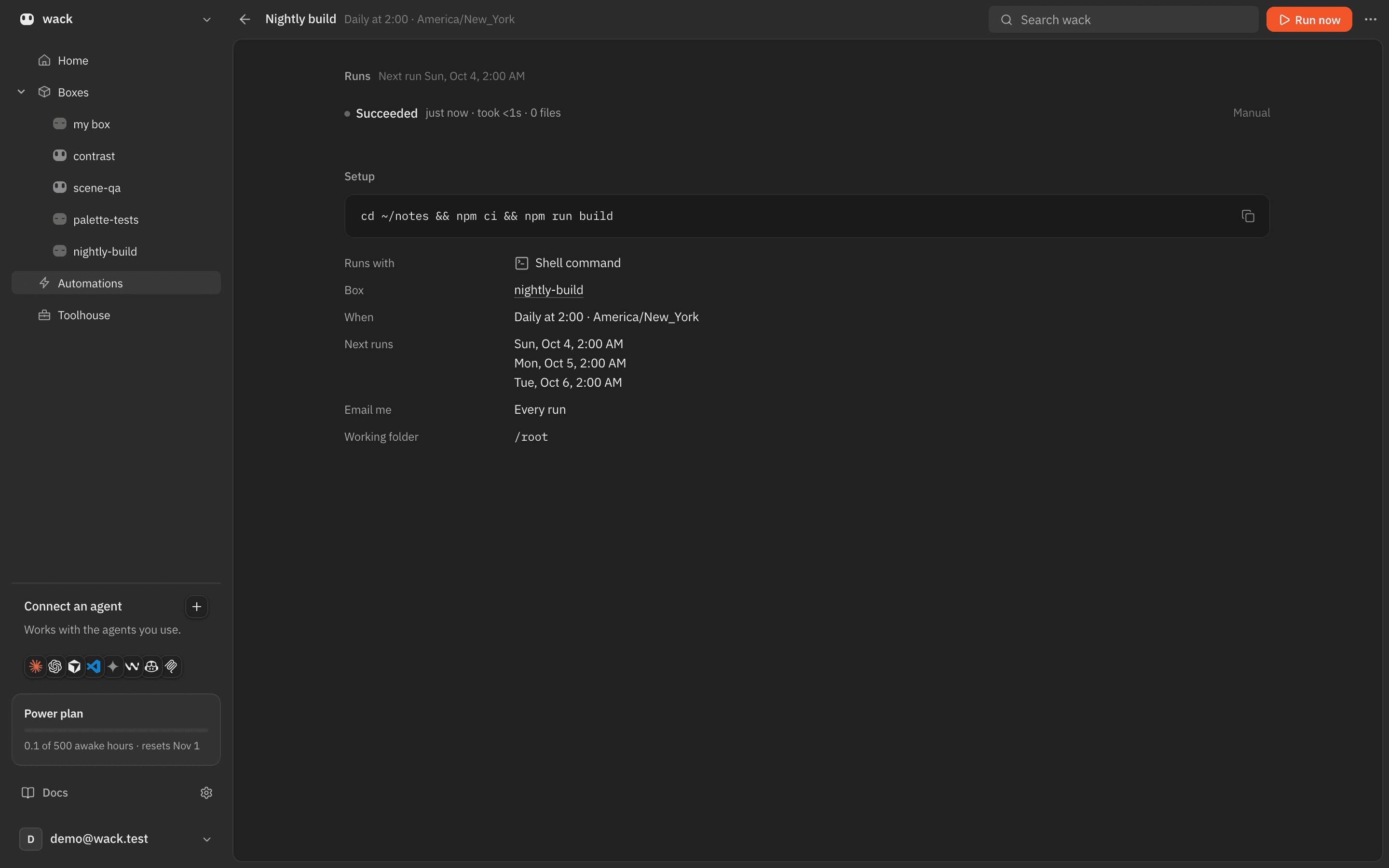The height and width of the screenshot is (868, 1389).
Task: Click the Shell command terminal icon
Action: point(522,263)
